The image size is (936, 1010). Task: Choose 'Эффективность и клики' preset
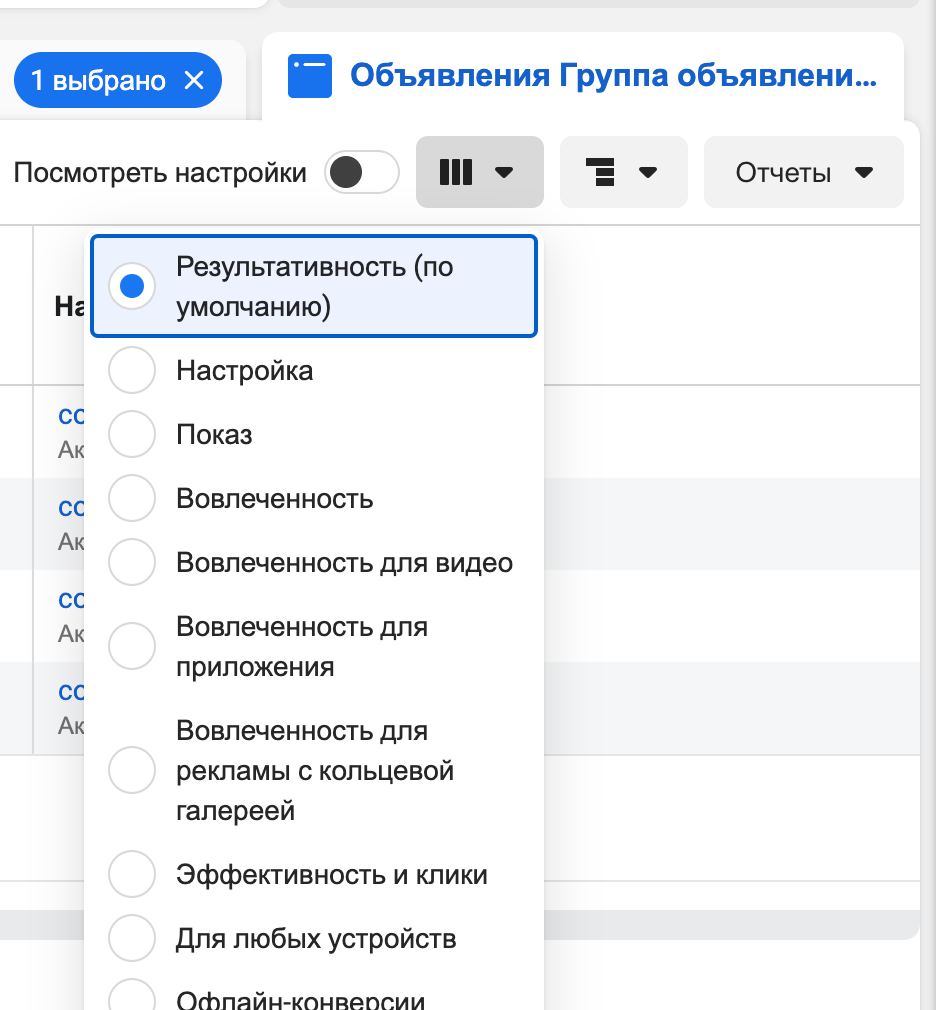[132, 875]
